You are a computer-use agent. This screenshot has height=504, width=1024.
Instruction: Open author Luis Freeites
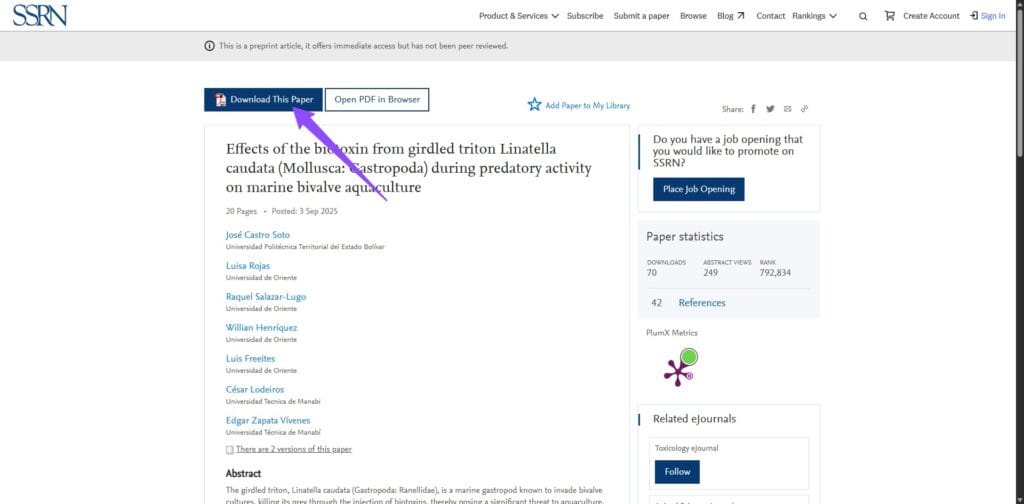[x=250, y=358]
